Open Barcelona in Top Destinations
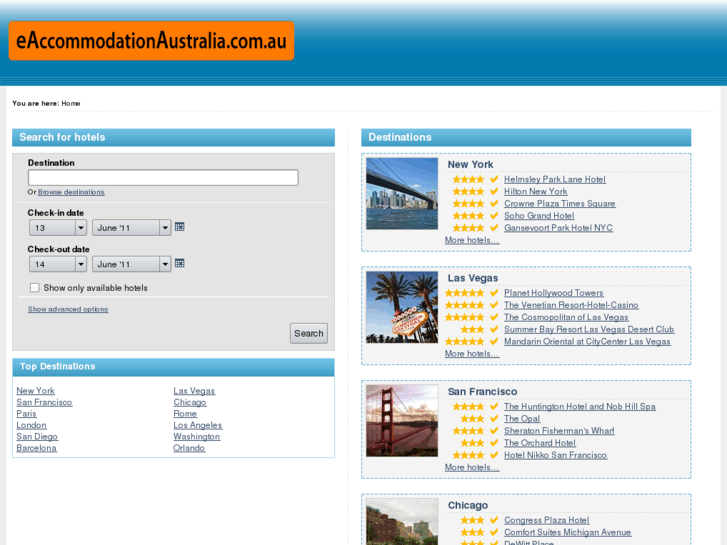Viewport: 727px width, 545px height. 37,448
